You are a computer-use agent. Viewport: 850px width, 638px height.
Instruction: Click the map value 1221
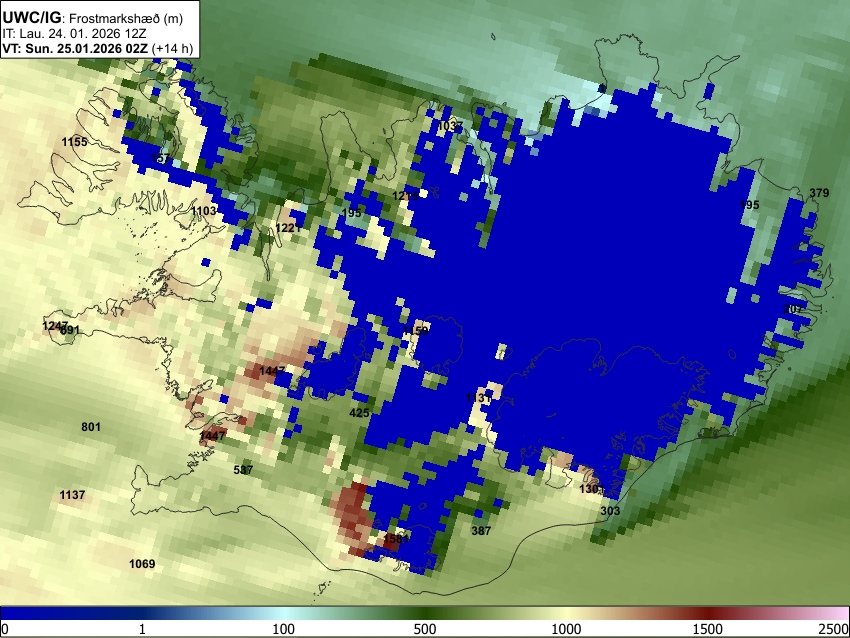coord(288,228)
